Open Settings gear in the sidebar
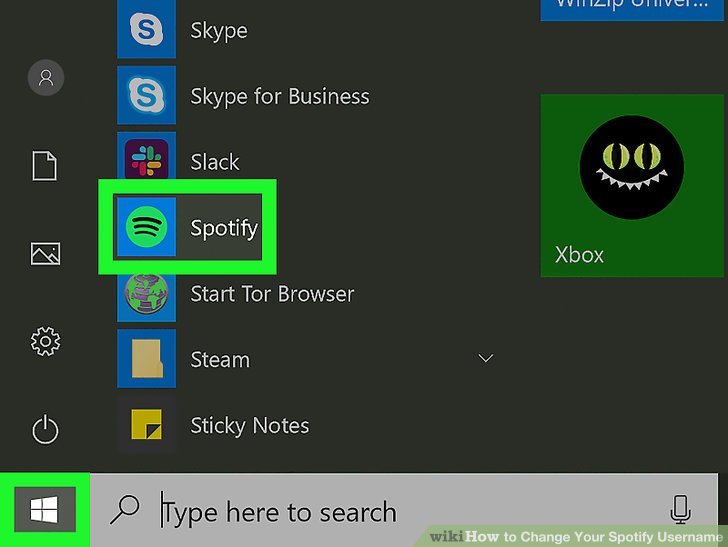The width and height of the screenshot is (728, 547). 45,341
